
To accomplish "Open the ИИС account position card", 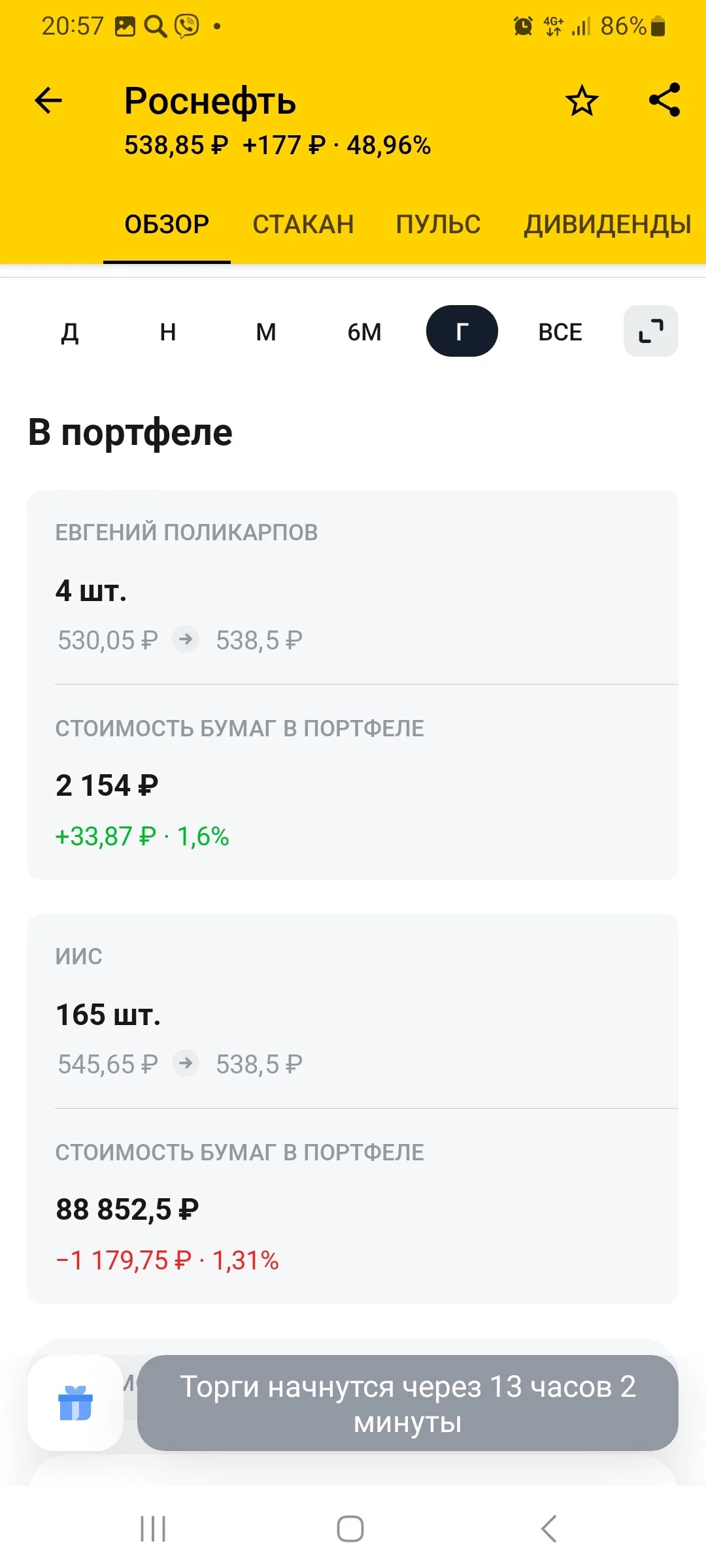I will point(353,1109).
